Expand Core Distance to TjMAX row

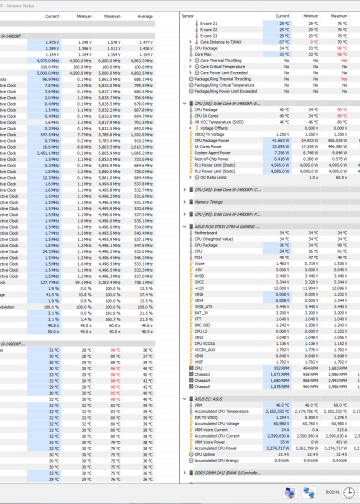click(190, 42)
